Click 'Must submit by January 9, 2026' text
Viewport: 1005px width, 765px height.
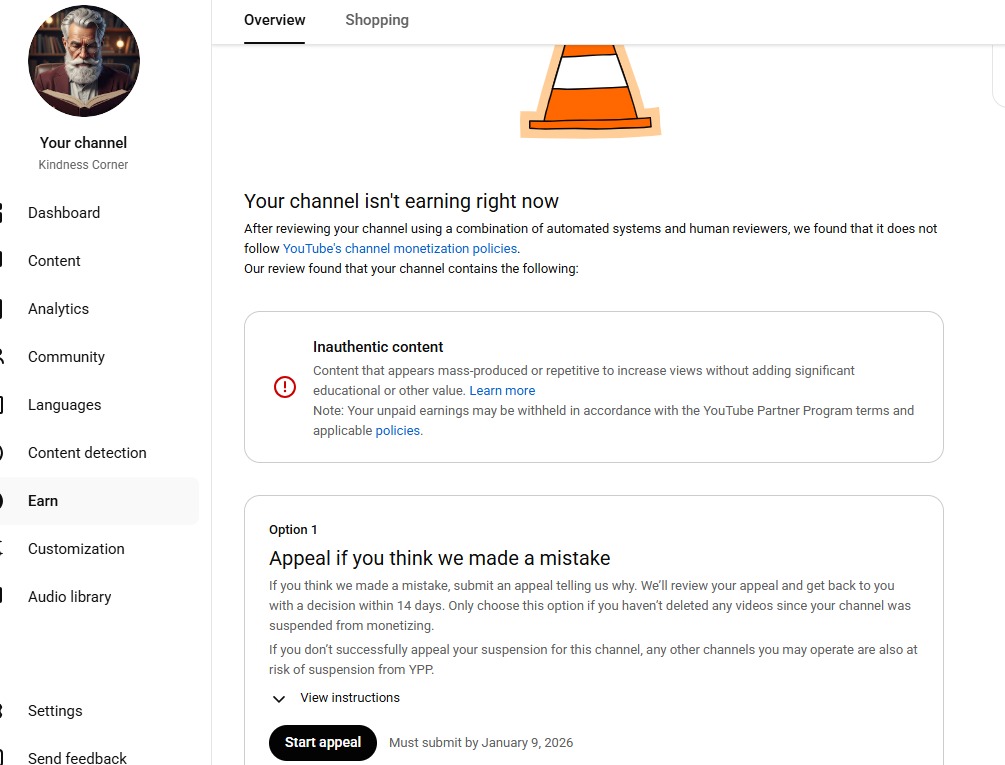coord(481,743)
